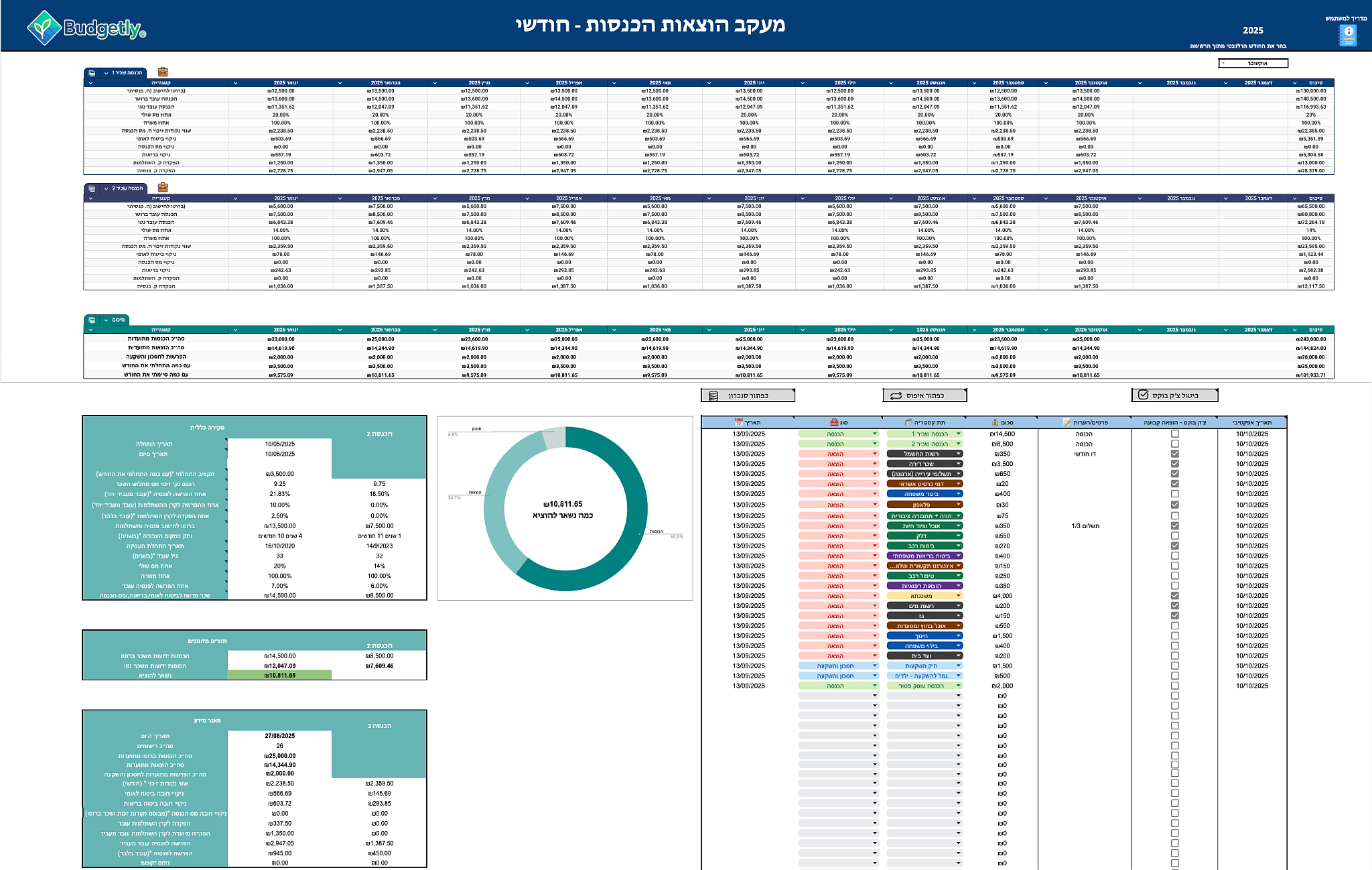This screenshot has width=1372, height=870.
Task: Open the user guide info icon
Action: (1348, 34)
